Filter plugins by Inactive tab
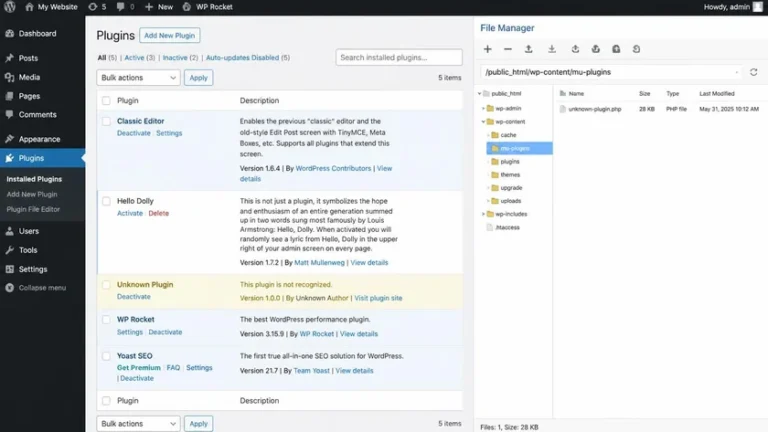This screenshot has width=768, height=432. pos(175,58)
